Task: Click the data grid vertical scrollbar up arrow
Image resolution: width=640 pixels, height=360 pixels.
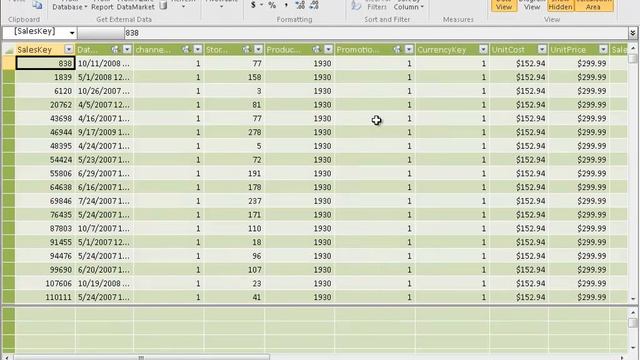Action: point(633,48)
